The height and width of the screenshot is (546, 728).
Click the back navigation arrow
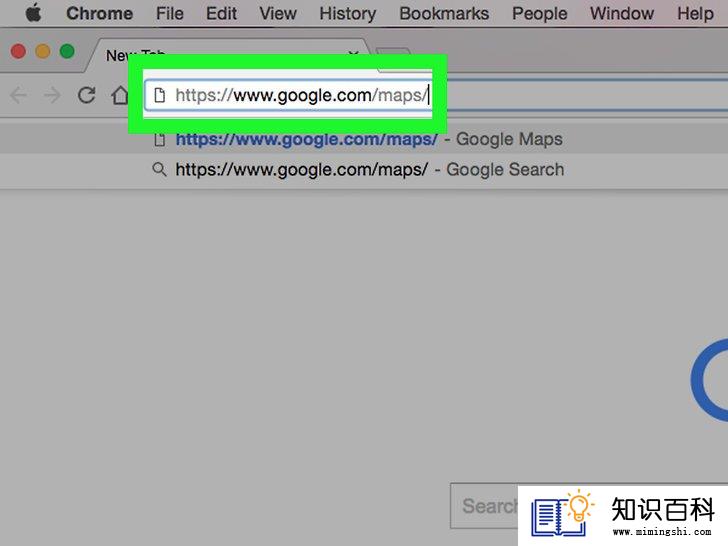(19, 95)
